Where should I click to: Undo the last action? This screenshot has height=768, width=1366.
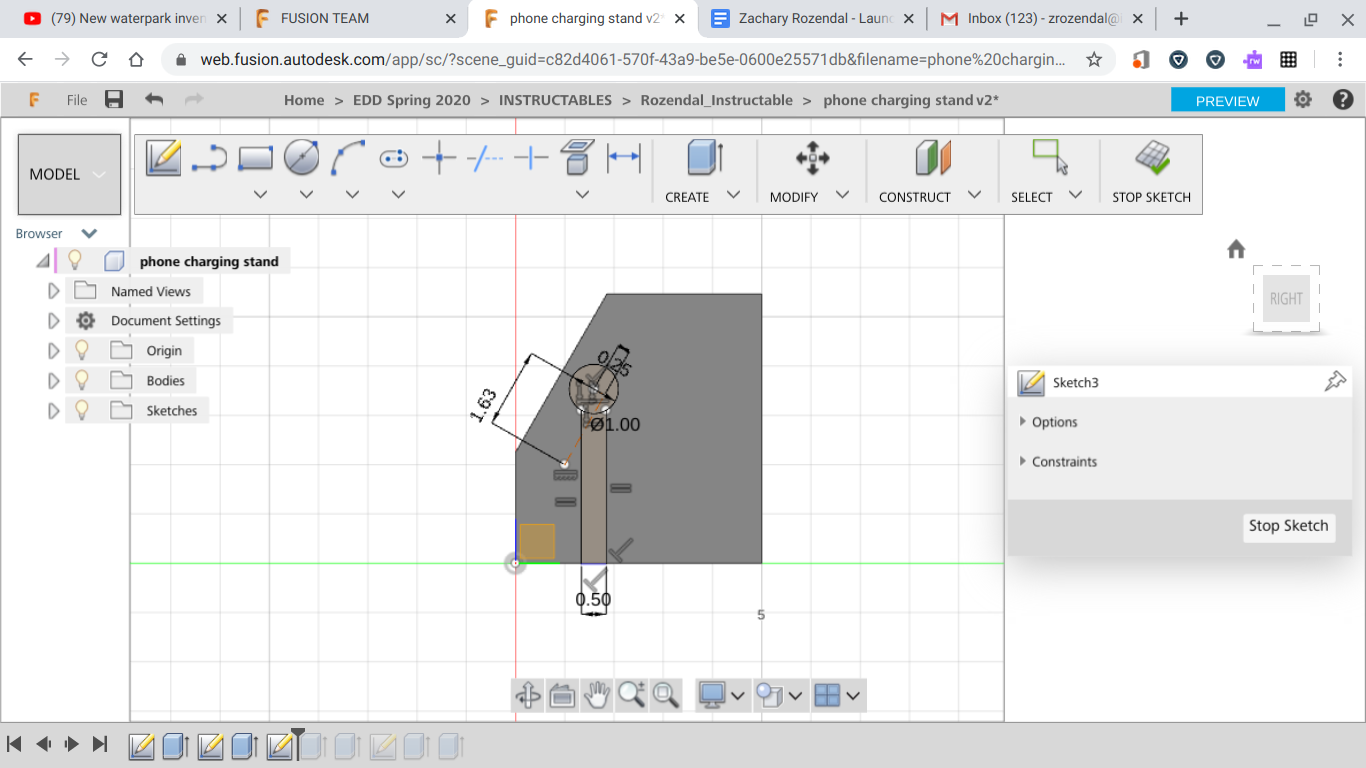click(154, 99)
